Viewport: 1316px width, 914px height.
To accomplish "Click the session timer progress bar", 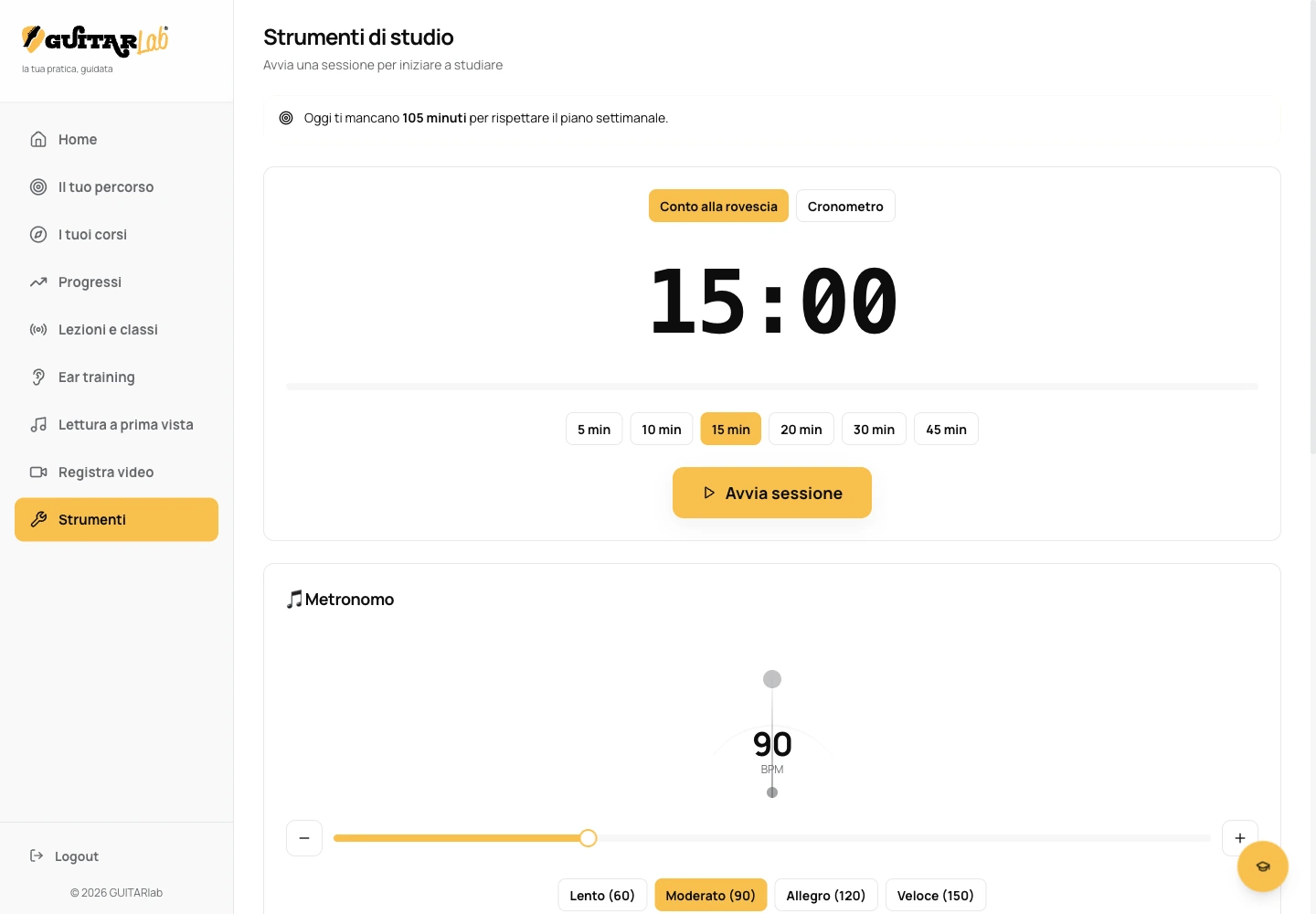I will pos(772,387).
